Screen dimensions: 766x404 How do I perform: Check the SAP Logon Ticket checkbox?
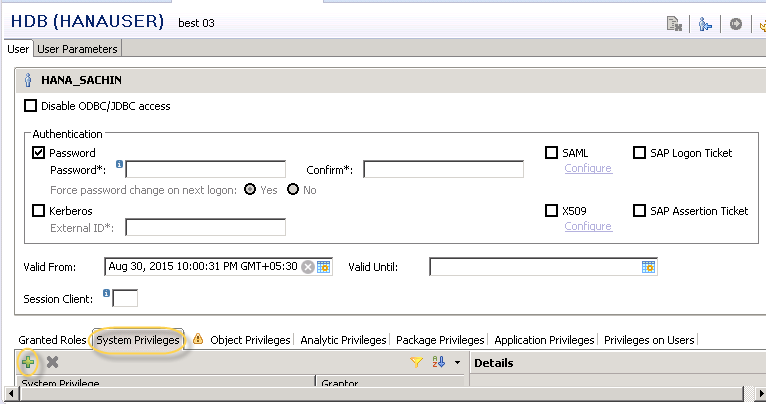coord(640,153)
